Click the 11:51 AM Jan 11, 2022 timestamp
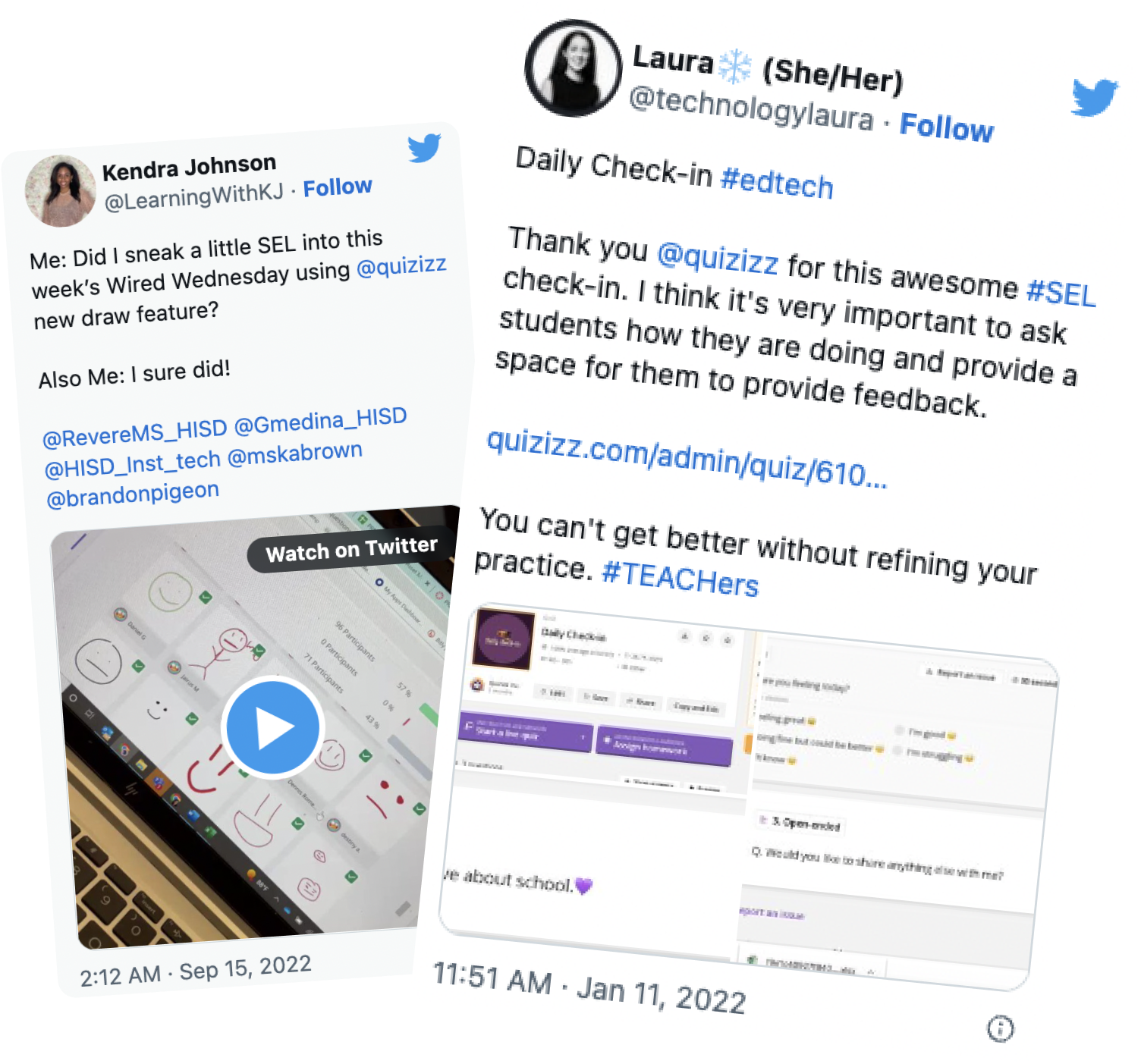The width and height of the screenshot is (1141, 1064). coord(589,988)
